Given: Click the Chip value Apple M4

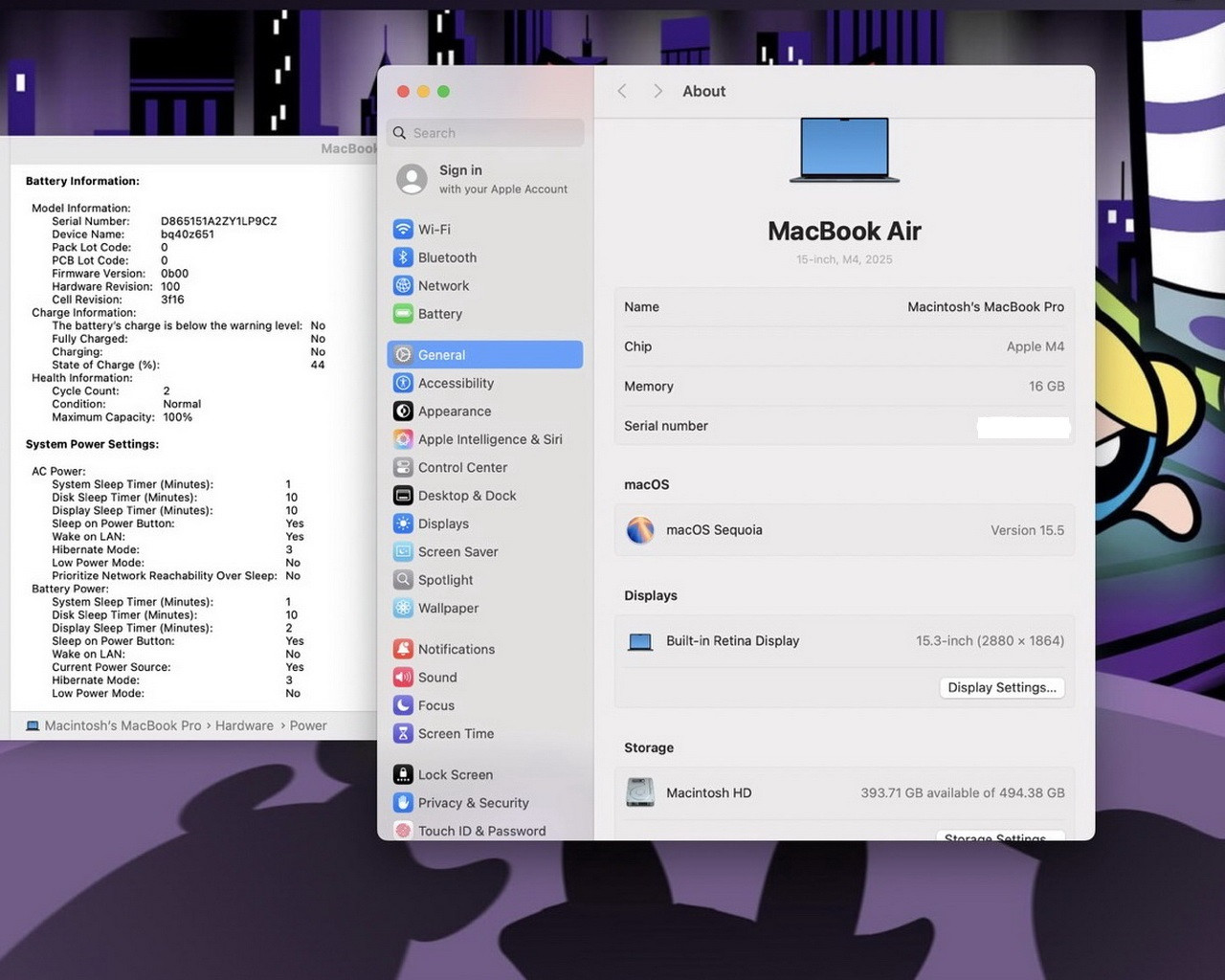Looking at the screenshot, I should [x=1036, y=346].
